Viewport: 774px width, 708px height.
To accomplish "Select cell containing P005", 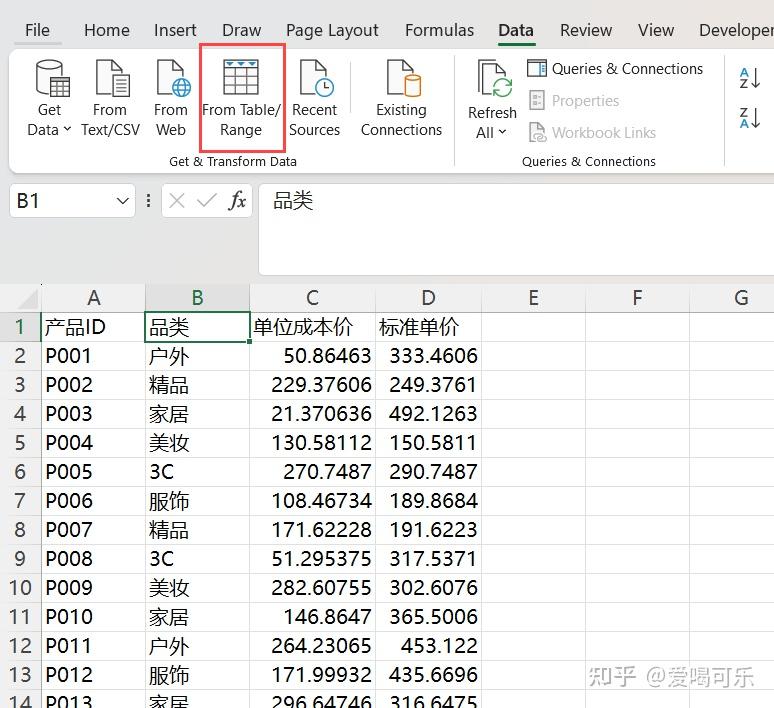I will pos(93,472).
